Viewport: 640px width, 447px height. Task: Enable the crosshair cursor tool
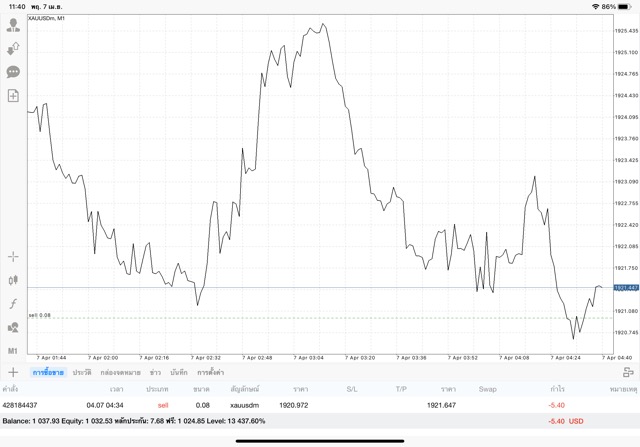tap(13, 257)
